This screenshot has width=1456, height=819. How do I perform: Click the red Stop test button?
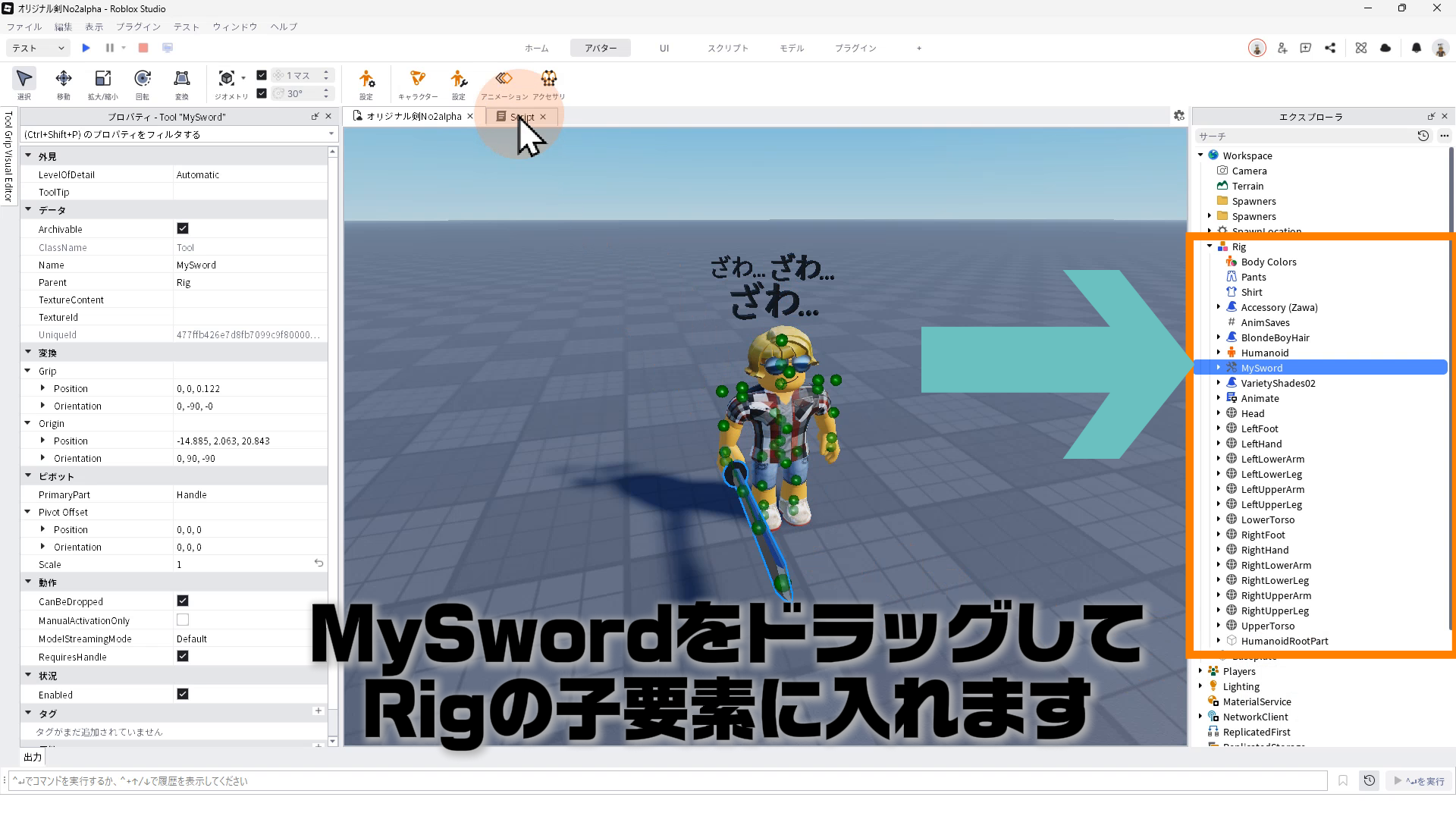(143, 48)
